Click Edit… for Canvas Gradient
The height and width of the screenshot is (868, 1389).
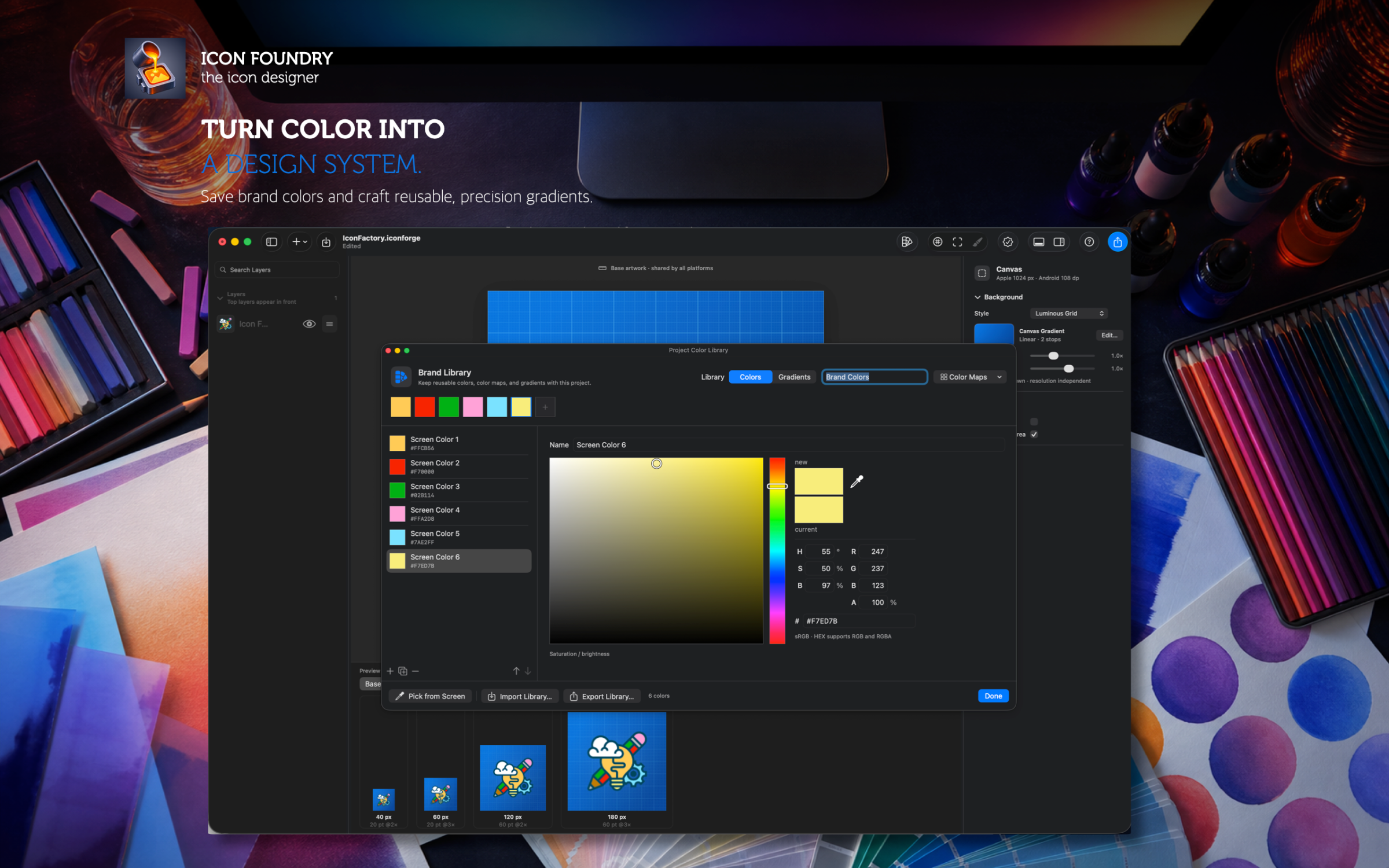coord(1109,335)
